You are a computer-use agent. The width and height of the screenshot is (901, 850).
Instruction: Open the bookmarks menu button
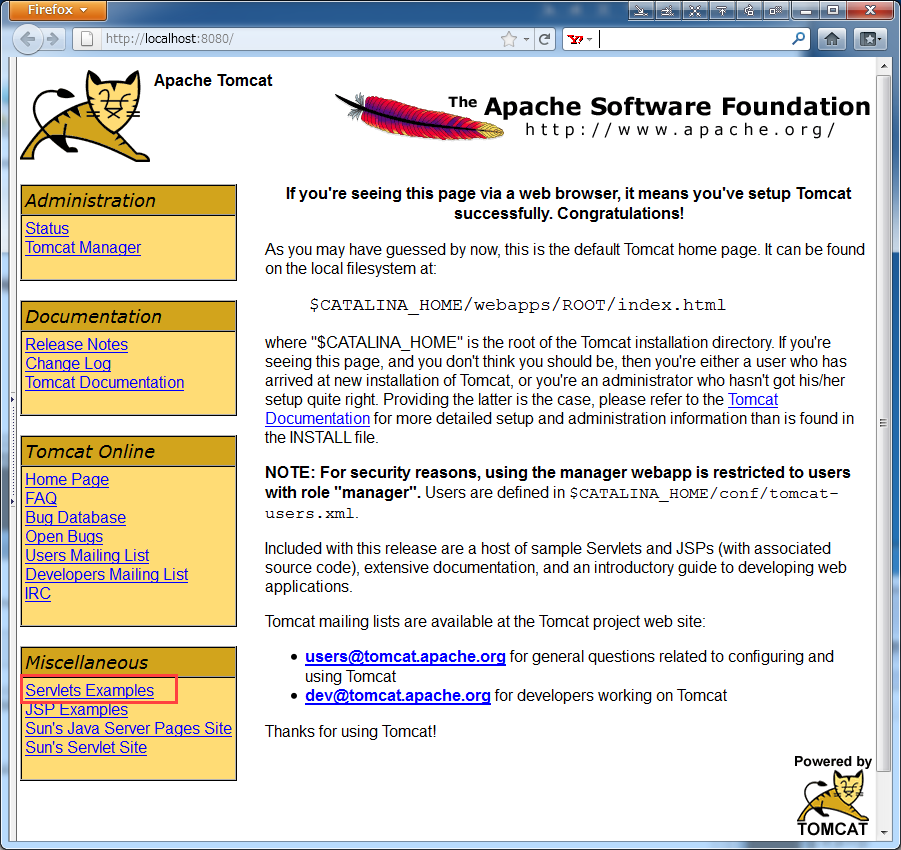point(870,39)
